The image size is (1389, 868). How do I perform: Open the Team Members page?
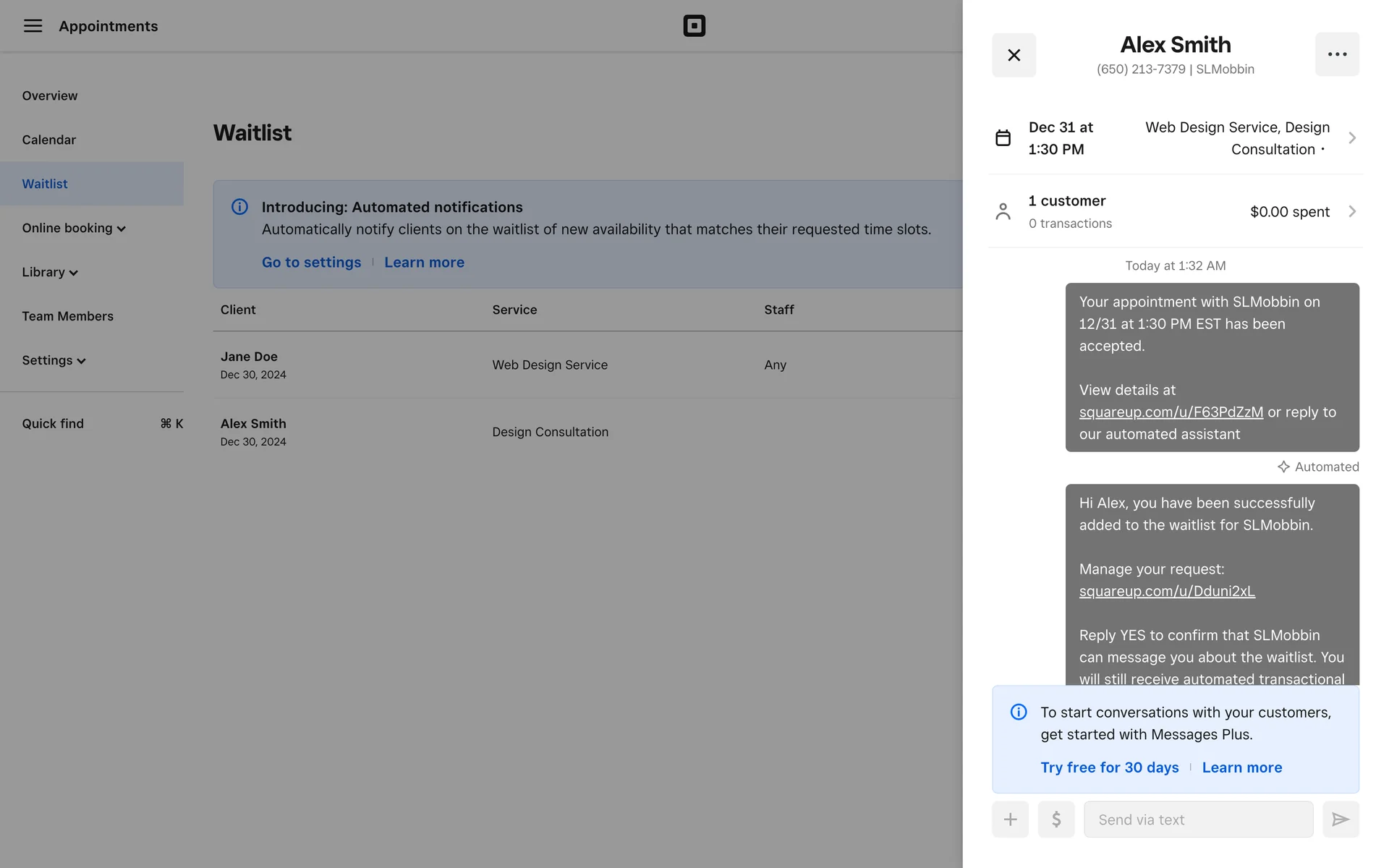click(67, 316)
